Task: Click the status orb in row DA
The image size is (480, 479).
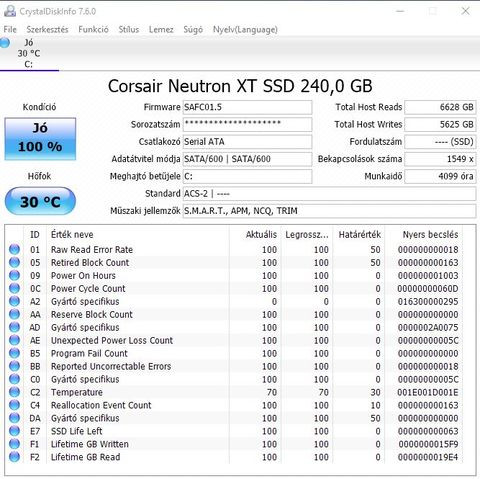Action: point(14,418)
